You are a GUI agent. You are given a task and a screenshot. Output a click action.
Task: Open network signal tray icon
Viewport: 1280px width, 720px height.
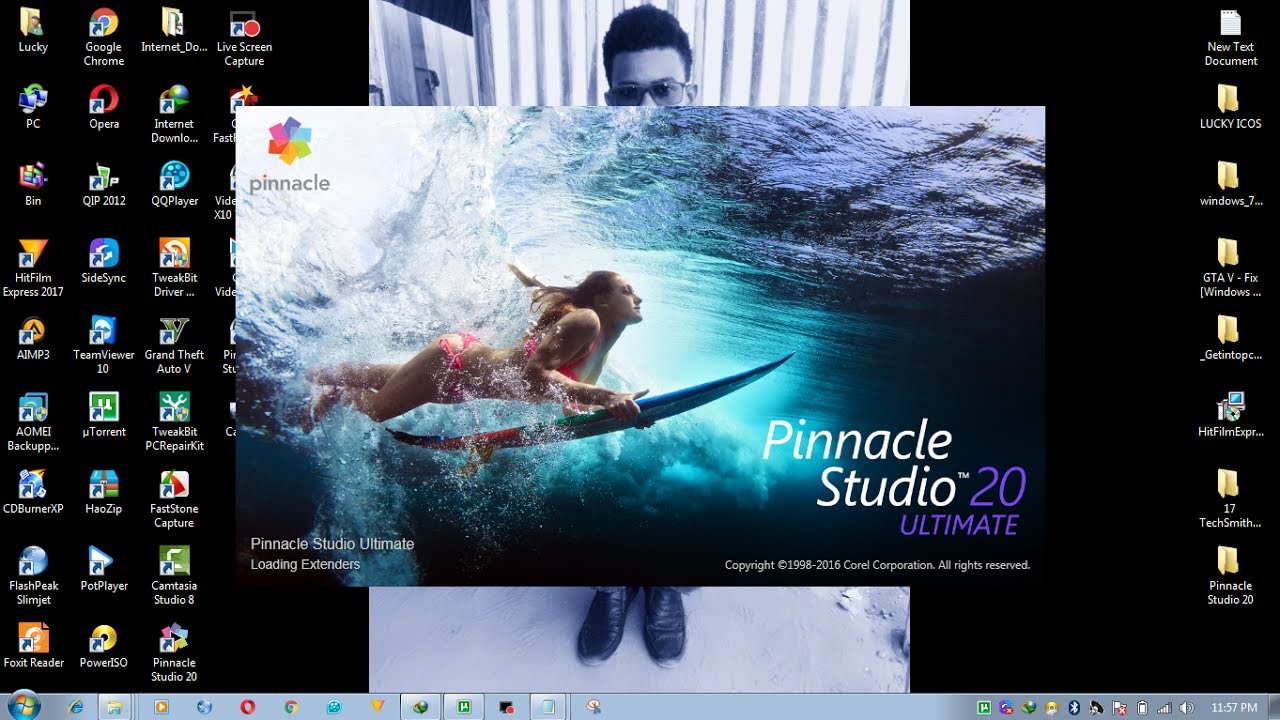pyautogui.click(x=1164, y=707)
